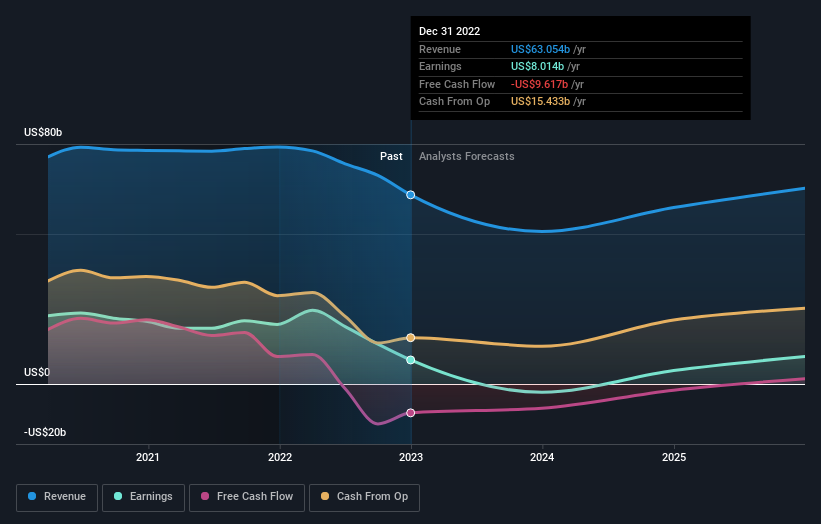Click the orange Cash From Op data point at 2023
Image resolution: width=821 pixels, height=524 pixels.
pyautogui.click(x=411, y=338)
